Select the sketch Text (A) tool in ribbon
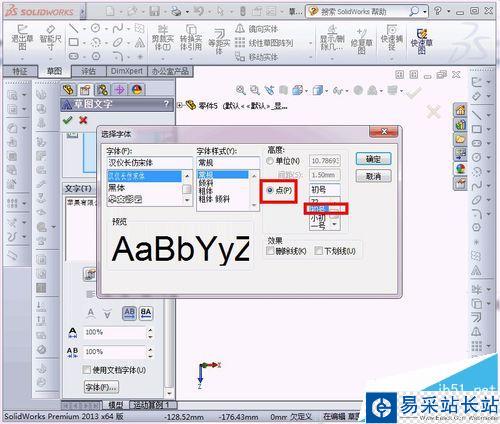This screenshot has width=500, height=424. pos(140,42)
